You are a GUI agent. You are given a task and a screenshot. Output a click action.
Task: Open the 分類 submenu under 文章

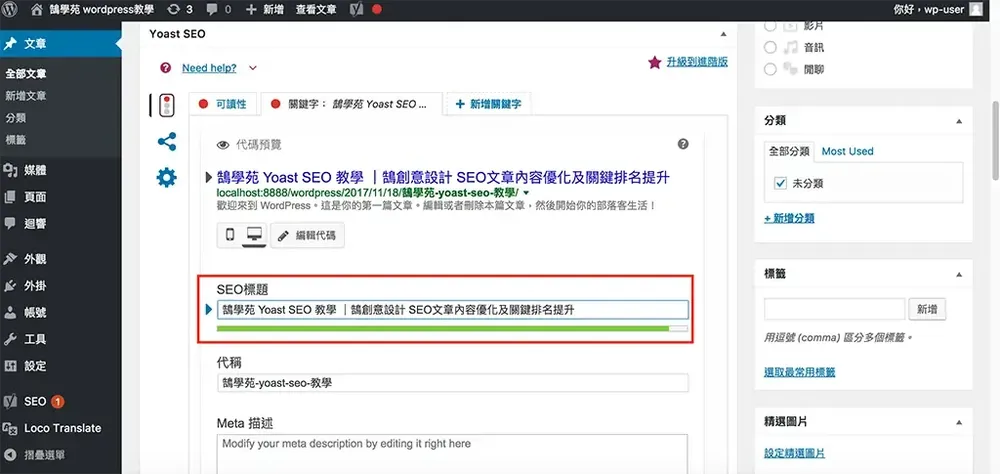coord(15,118)
